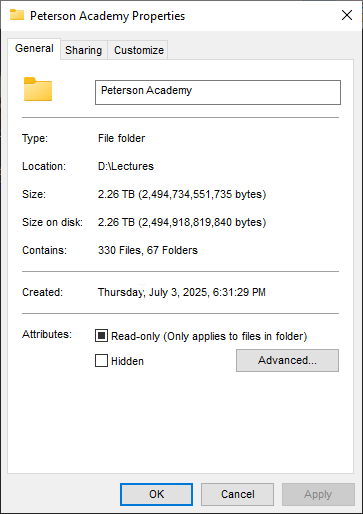Go to the Customize tab
This screenshot has width=363, height=514.
[x=139, y=50]
